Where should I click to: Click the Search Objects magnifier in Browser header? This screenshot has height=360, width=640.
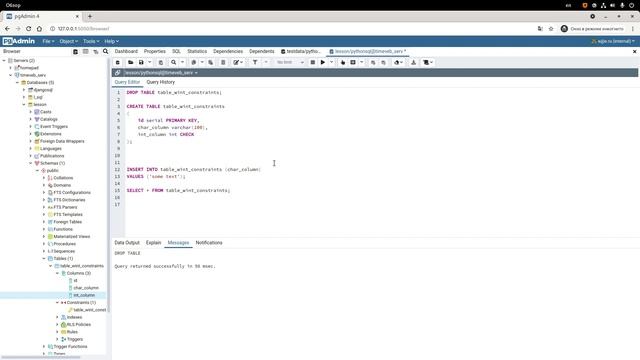coord(106,51)
